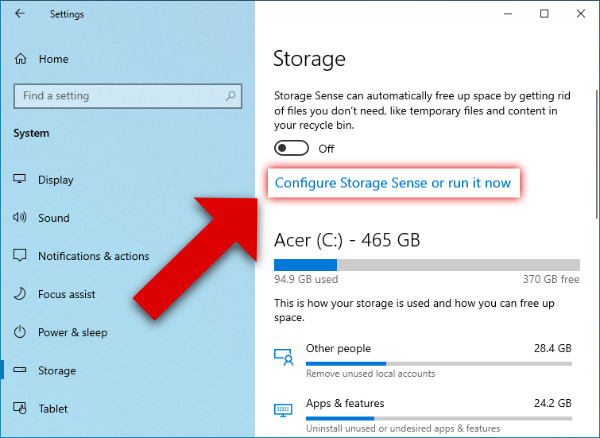Click the Focus assist moon icon
The image size is (600, 438).
point(20,294)
